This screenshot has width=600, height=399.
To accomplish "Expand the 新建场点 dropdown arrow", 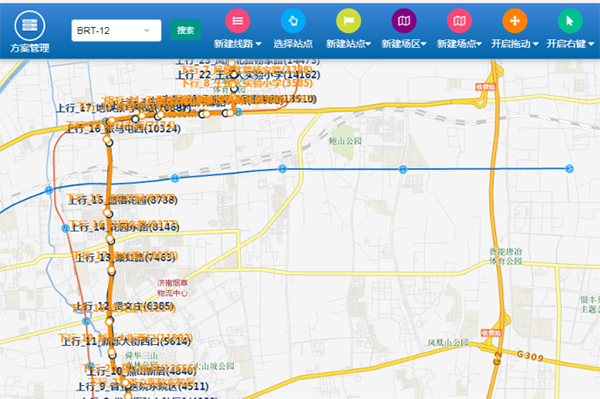I will (x=479, y=44).
